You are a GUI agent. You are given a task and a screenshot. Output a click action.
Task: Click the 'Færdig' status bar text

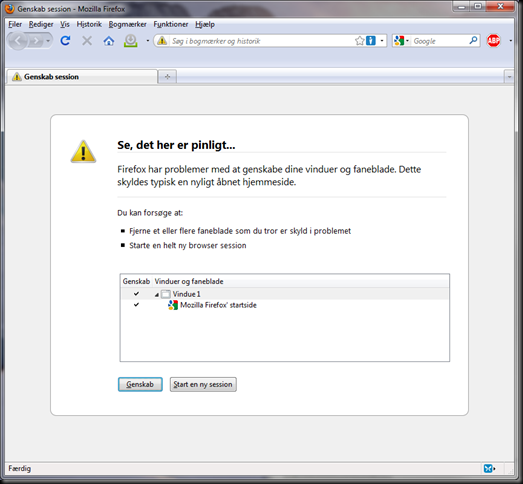pos(19,468)
